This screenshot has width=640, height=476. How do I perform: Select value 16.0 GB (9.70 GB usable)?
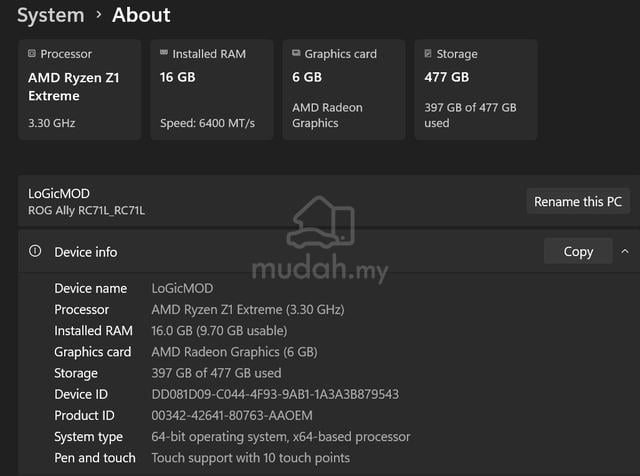click(x=219, y=331)
